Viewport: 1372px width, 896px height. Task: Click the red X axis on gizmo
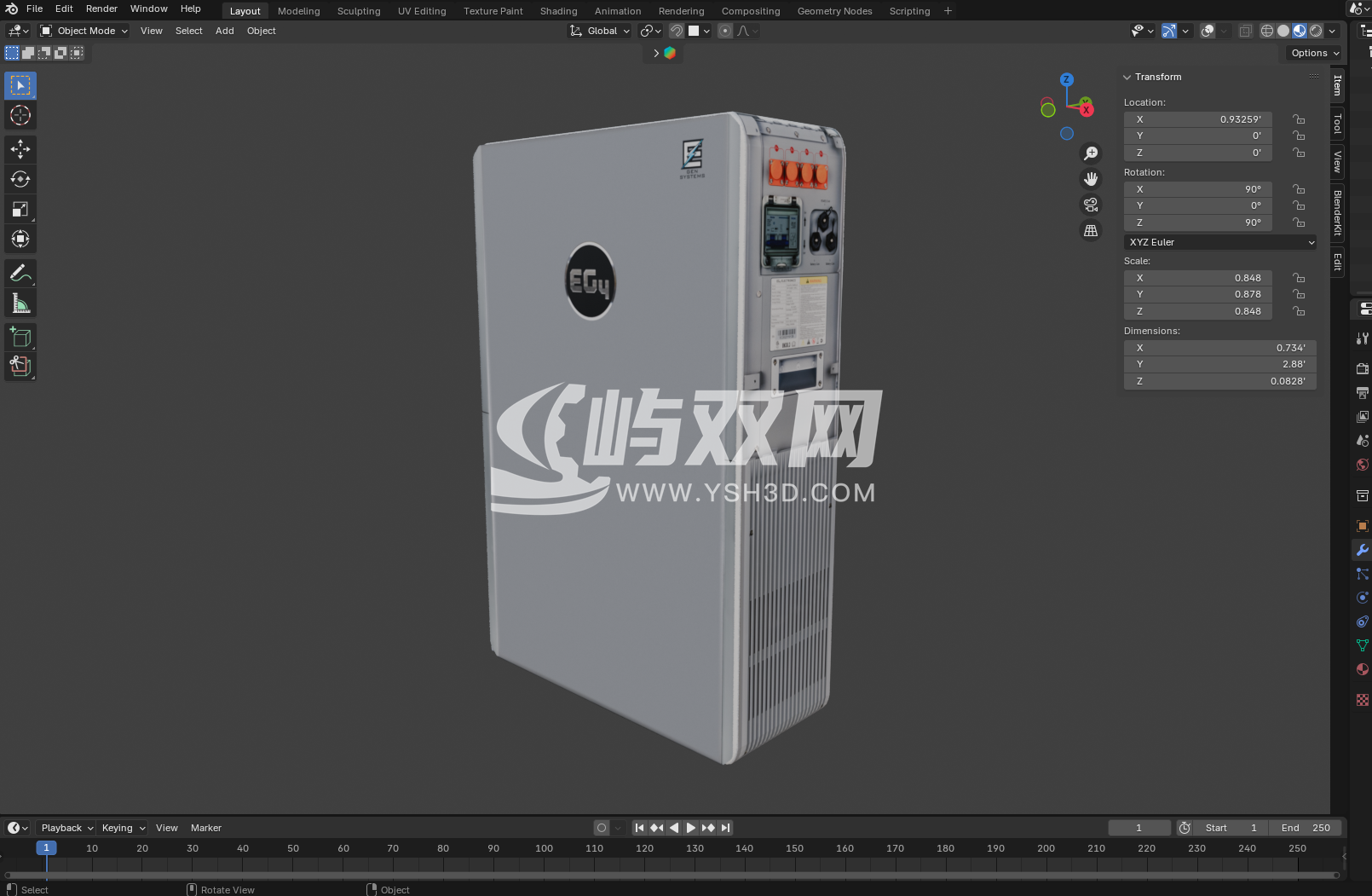(1087, 110)
